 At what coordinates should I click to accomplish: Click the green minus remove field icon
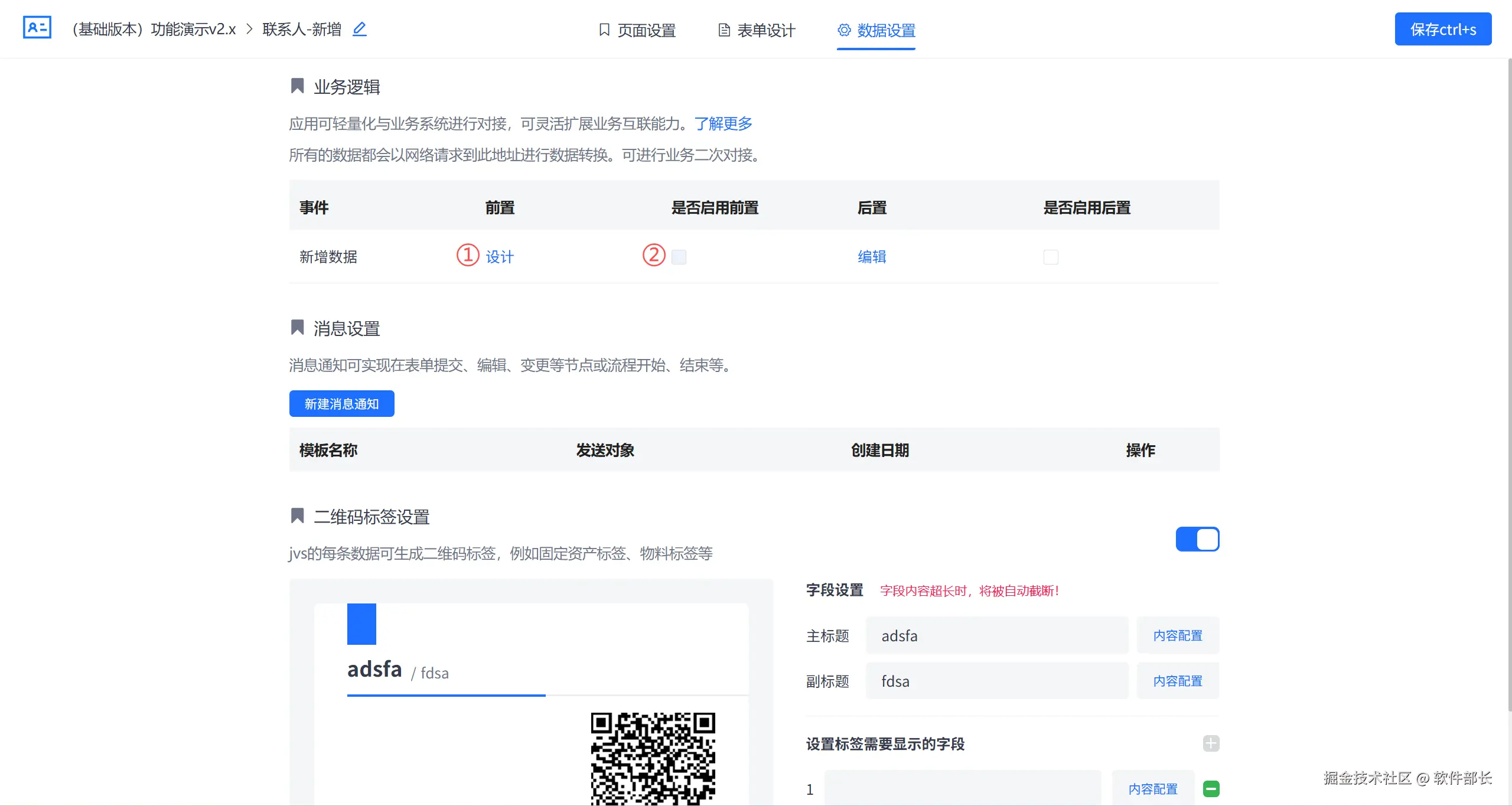[1211, 789]
